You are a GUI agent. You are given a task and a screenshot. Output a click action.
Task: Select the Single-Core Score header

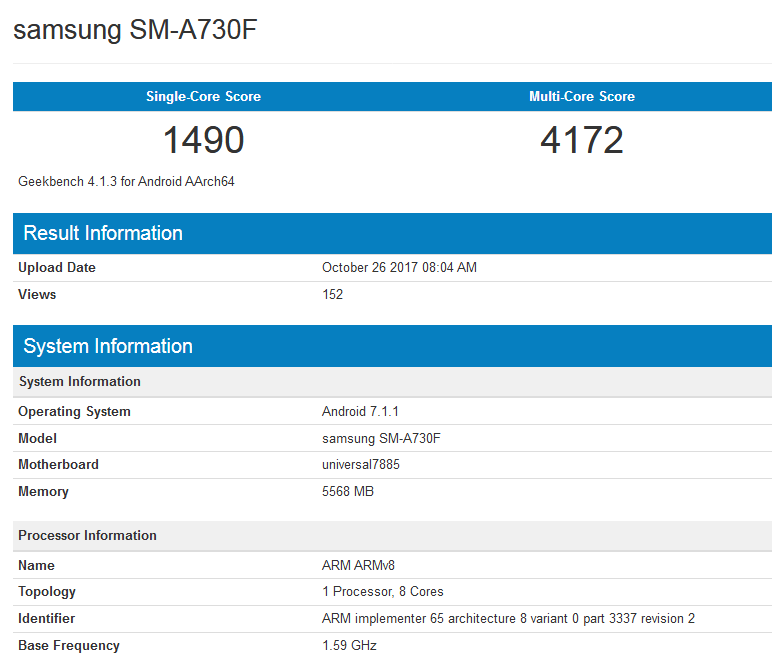click(x=203, y=96)
